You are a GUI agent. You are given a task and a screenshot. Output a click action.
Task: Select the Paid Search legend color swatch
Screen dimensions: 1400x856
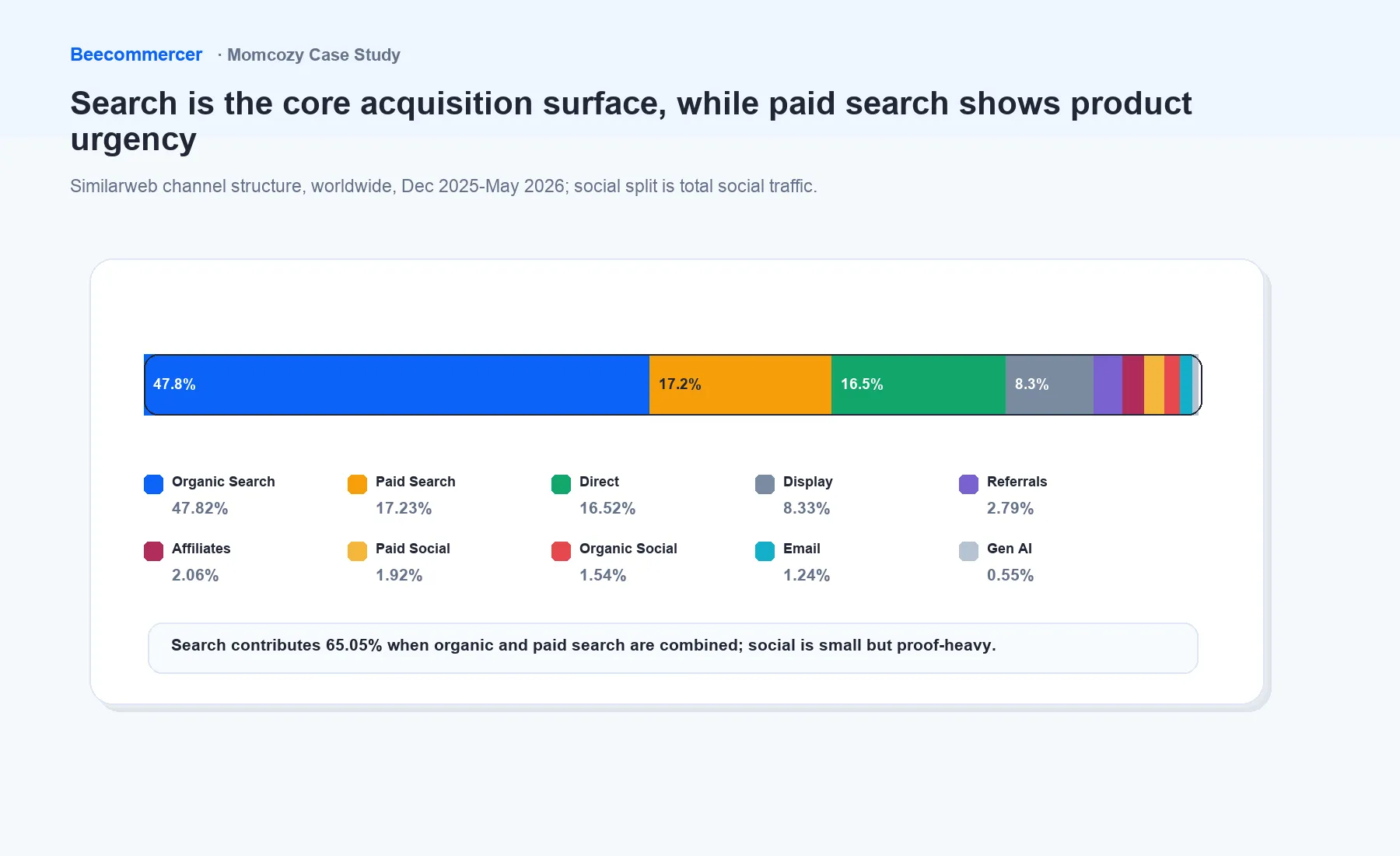[358, 484]
